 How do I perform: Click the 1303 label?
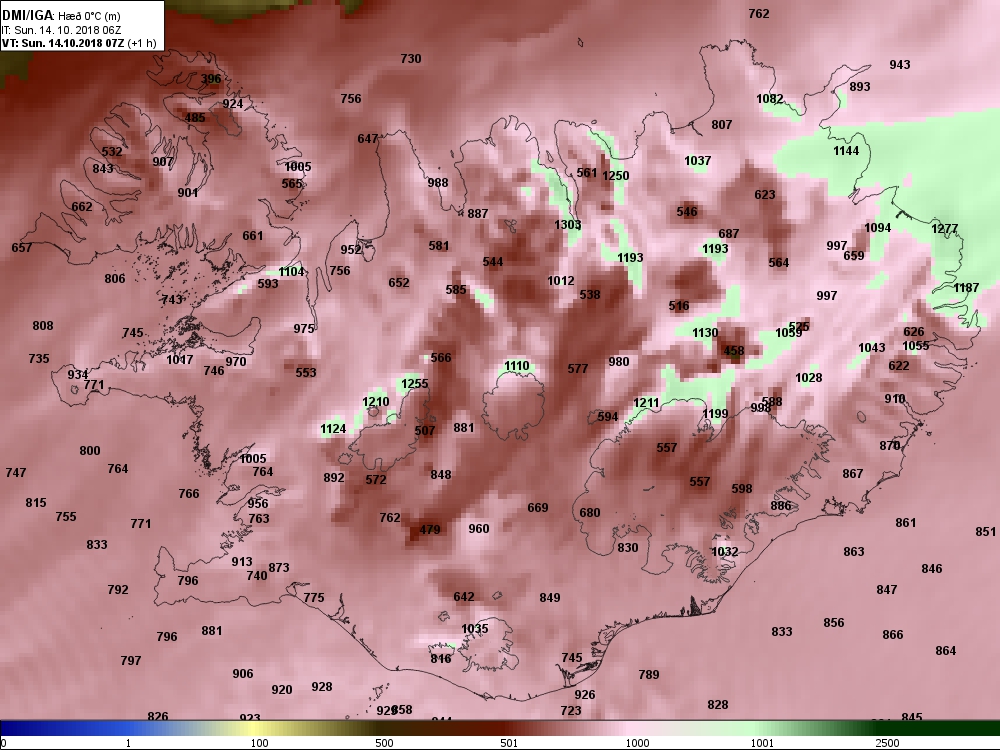[567, 224]
